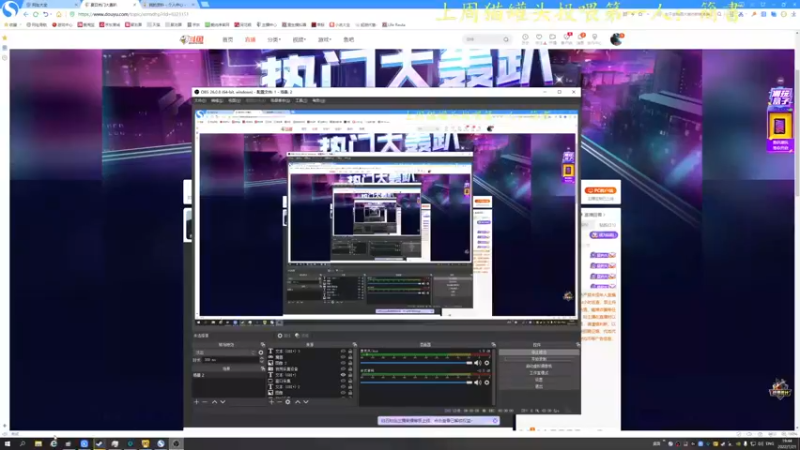Enable 工作室模式 in OBS controls

[539, 373]
